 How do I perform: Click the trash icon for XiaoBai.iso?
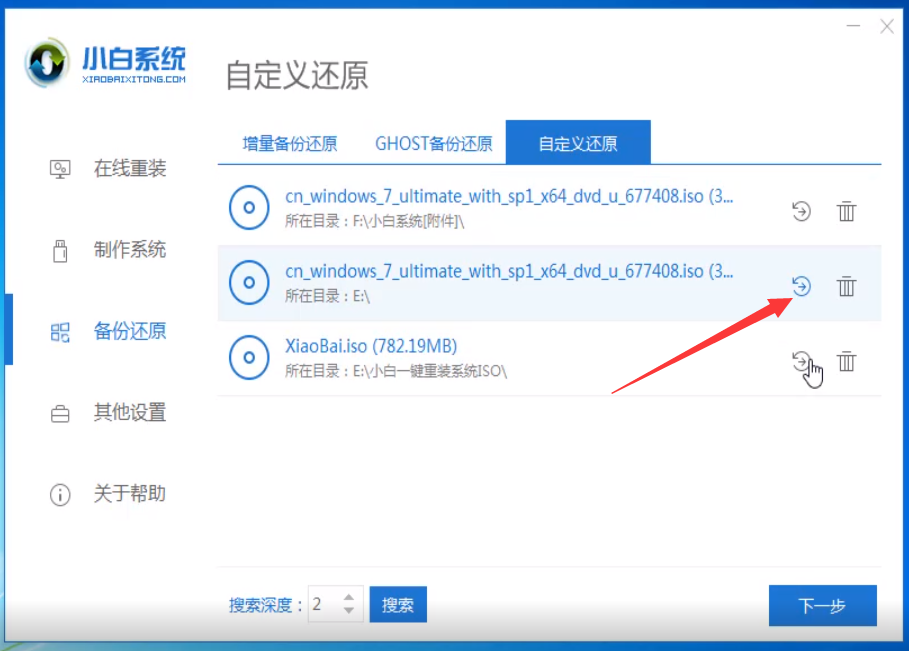(x=846, y=361)
